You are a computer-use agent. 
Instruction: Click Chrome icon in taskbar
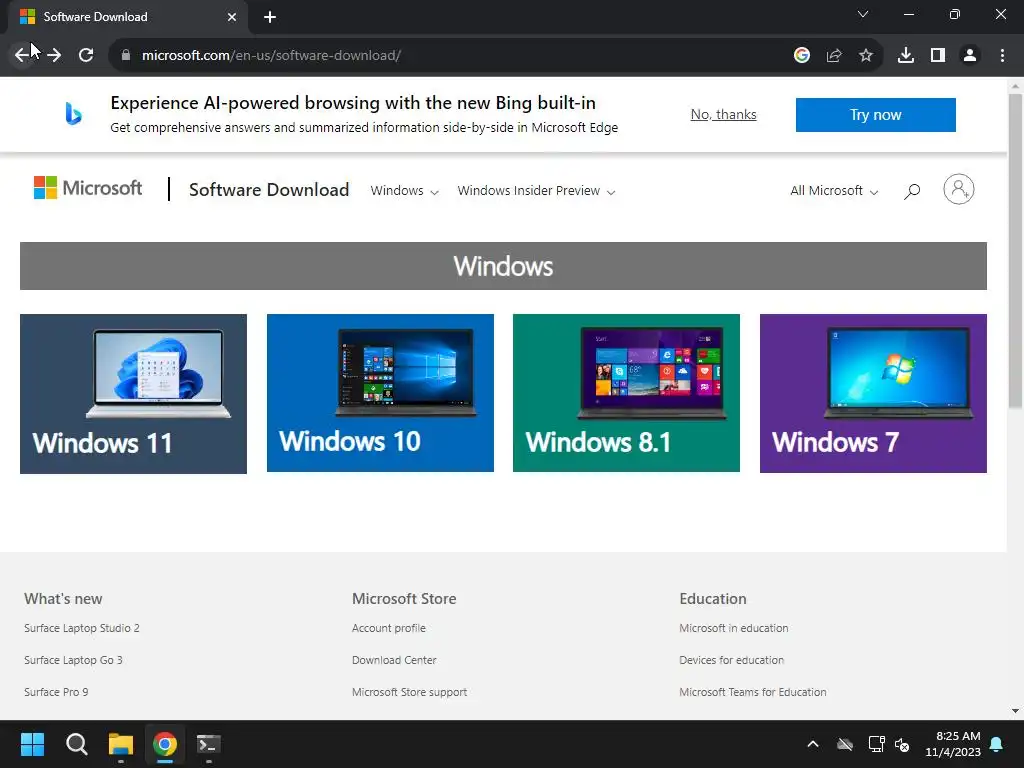(165, 744)
